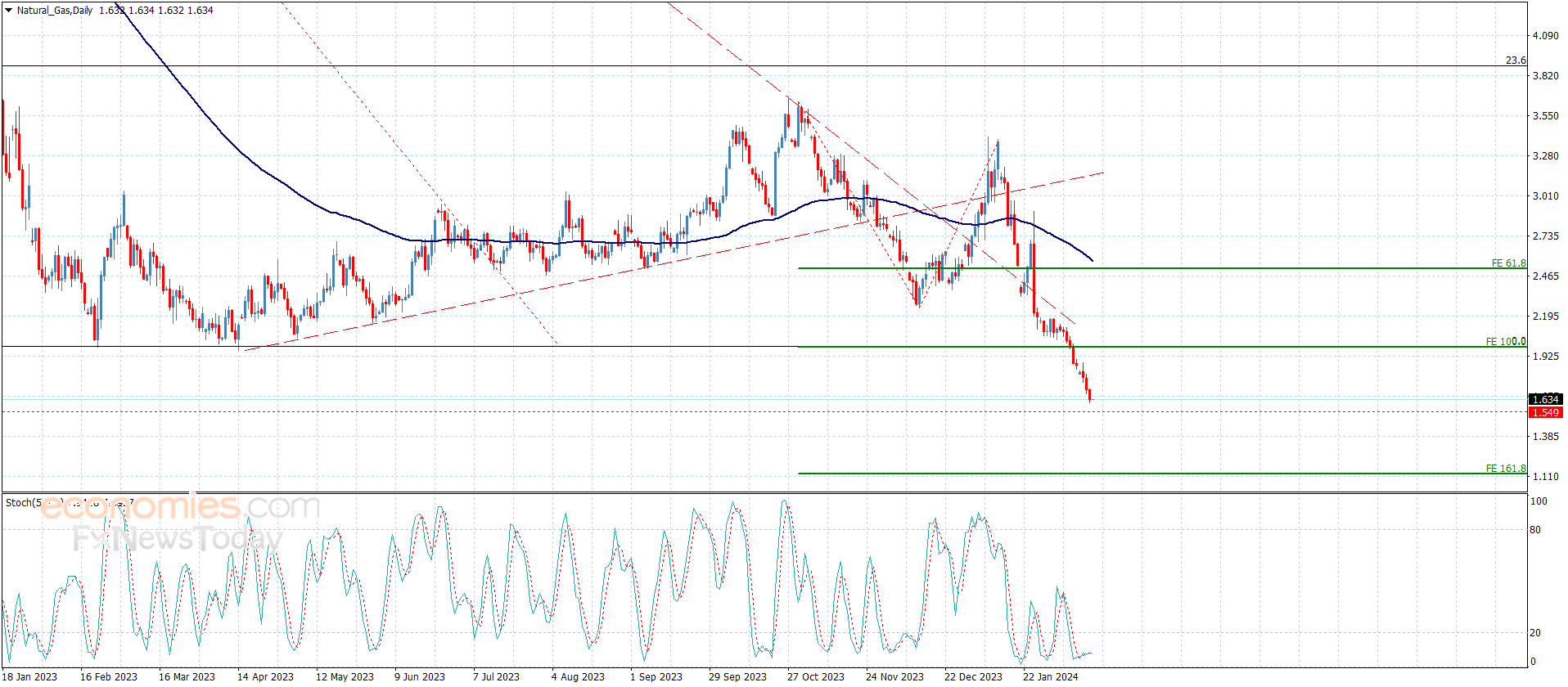
Task: Click the 7 Jul 2023 date label
Action: [496, 676]
